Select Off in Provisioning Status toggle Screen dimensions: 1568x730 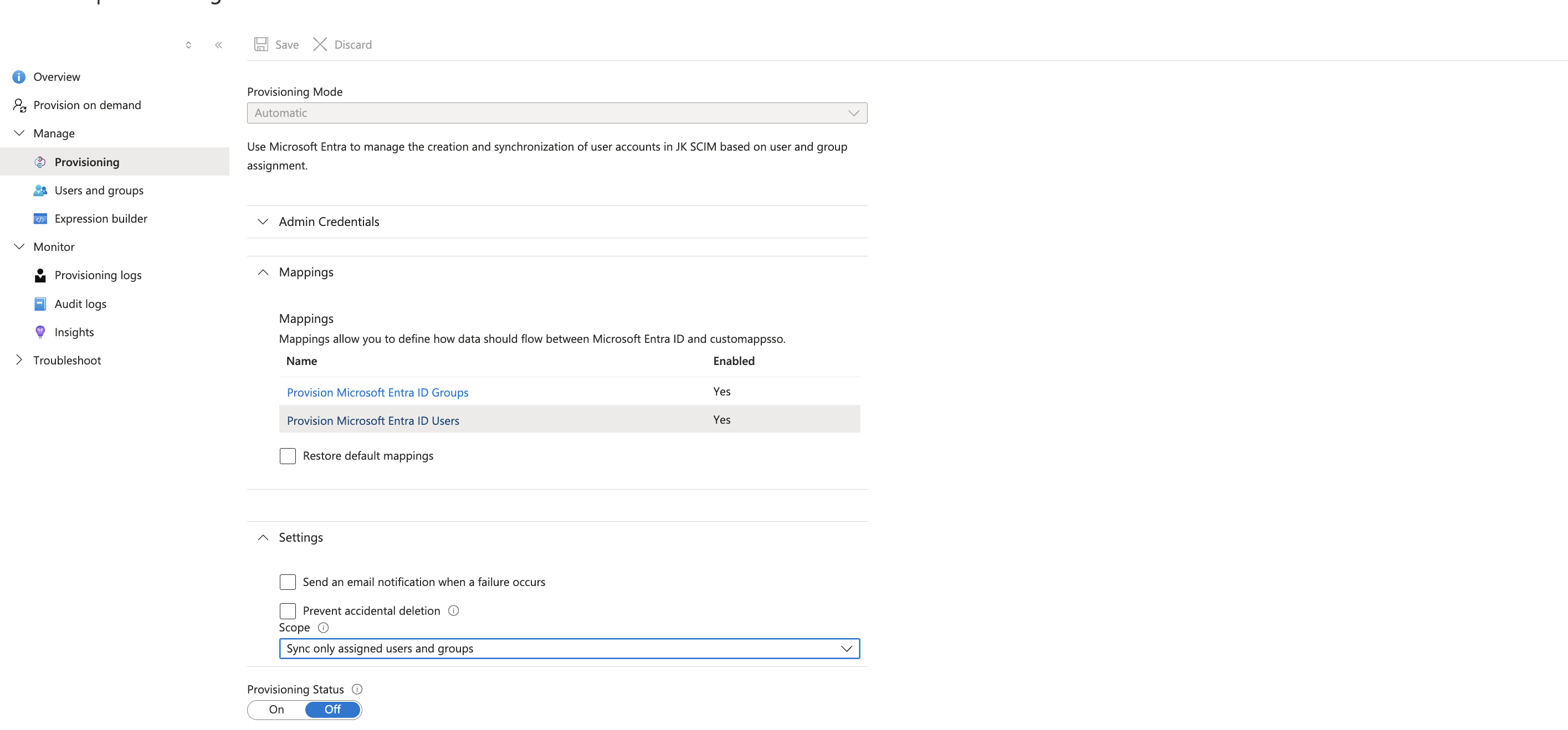[x=332, y=710]
